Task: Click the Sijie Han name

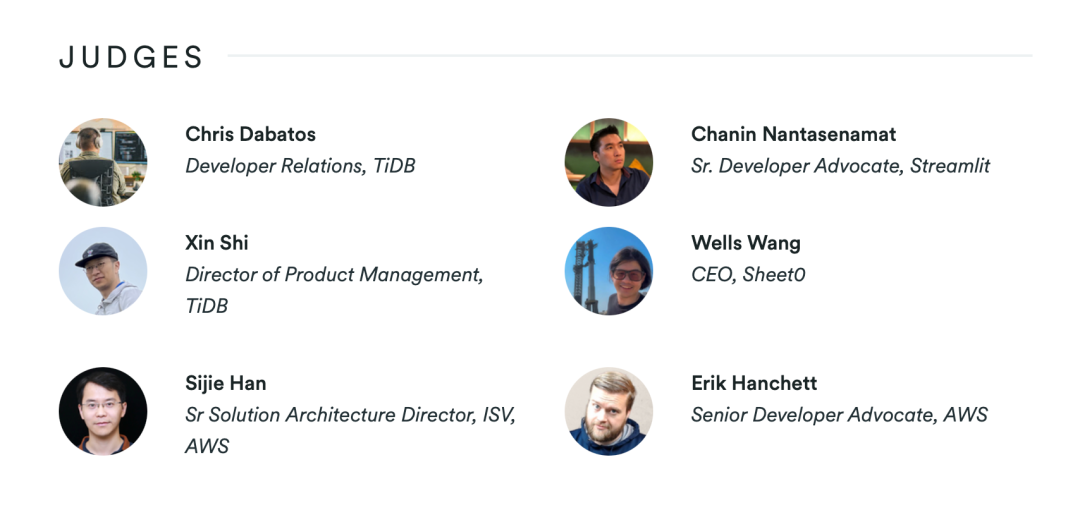Action: click(226, 383)
